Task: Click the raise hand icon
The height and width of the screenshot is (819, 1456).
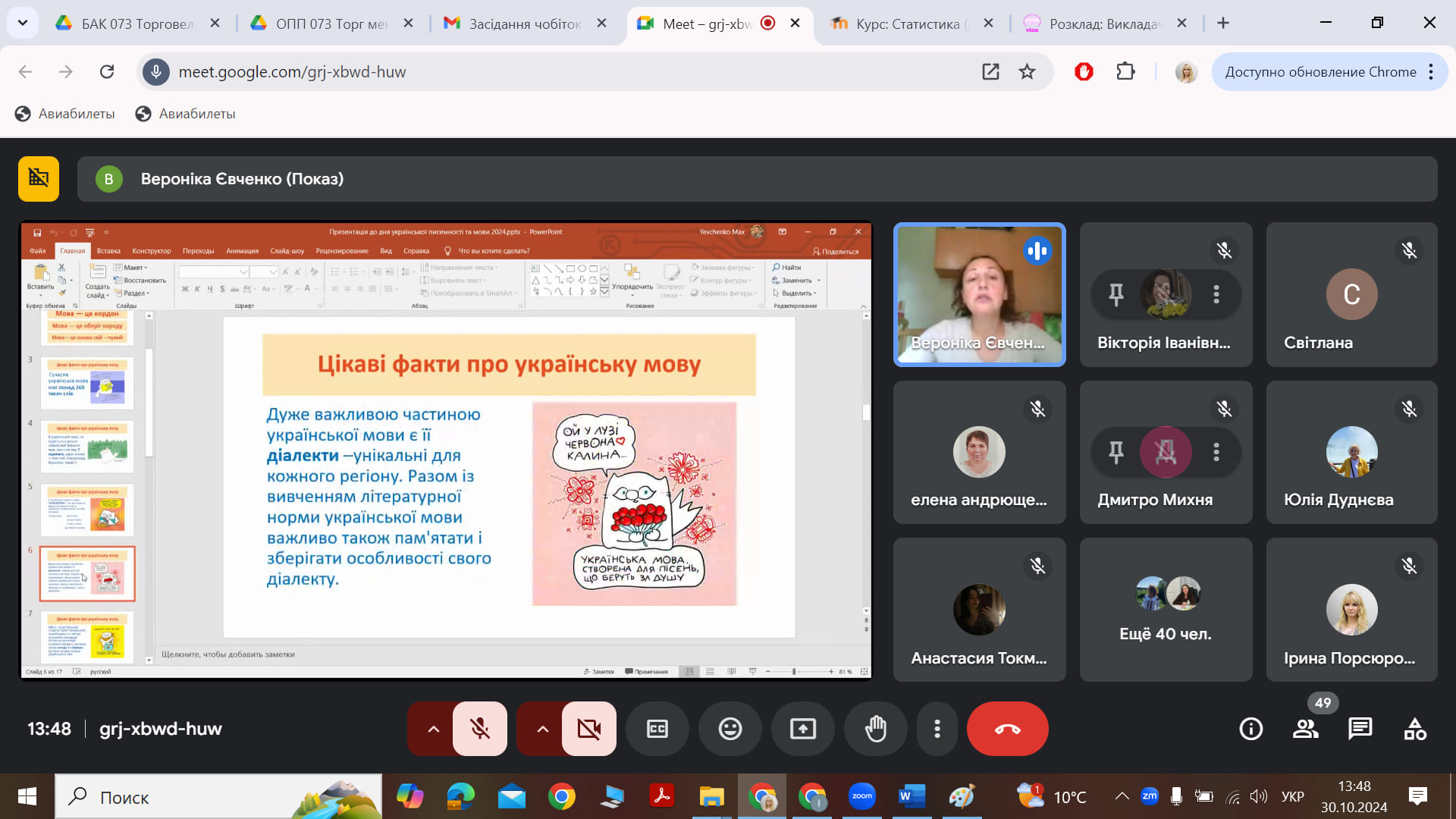Action: tap(875, 729)
